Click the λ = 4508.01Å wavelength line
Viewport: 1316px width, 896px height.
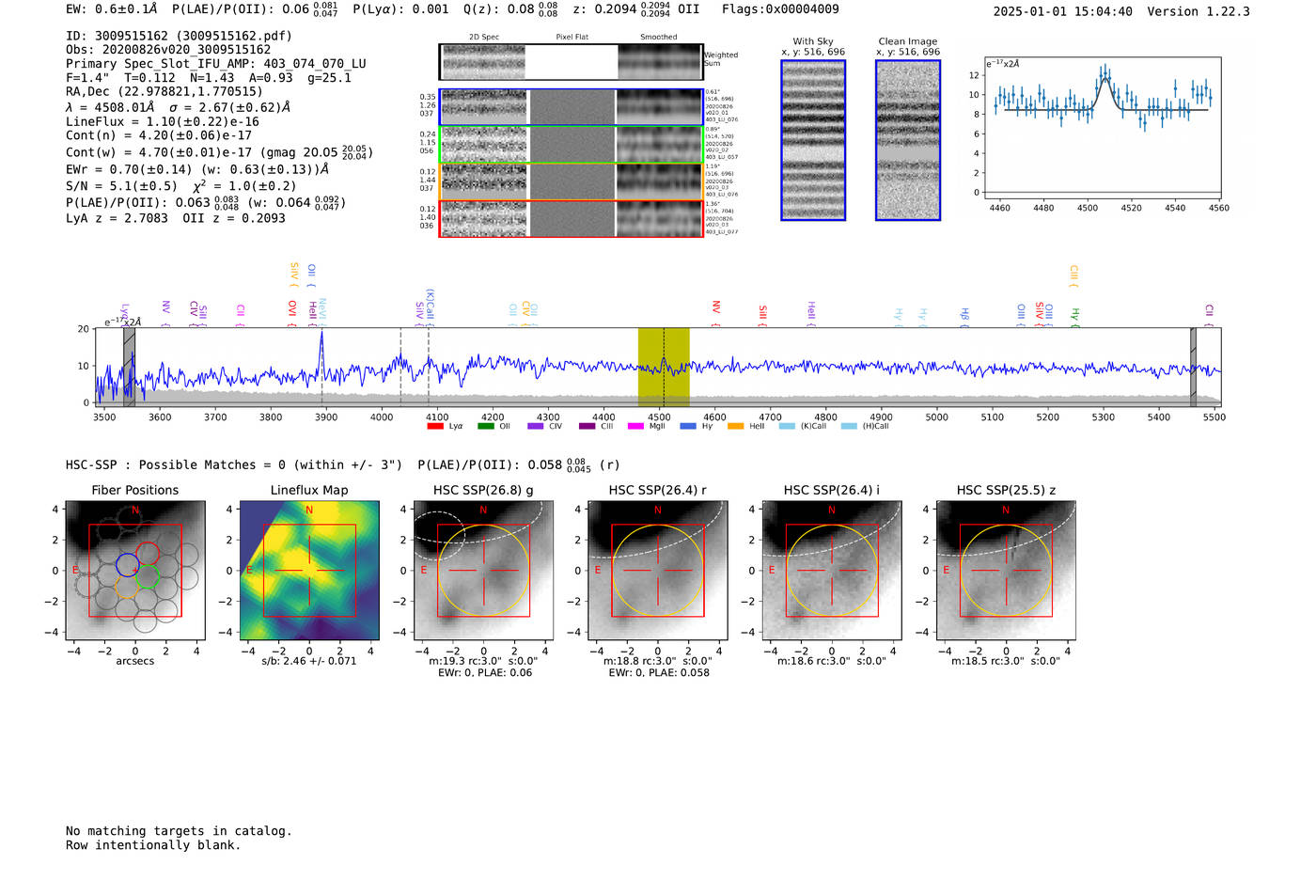[x=179, y=107]
